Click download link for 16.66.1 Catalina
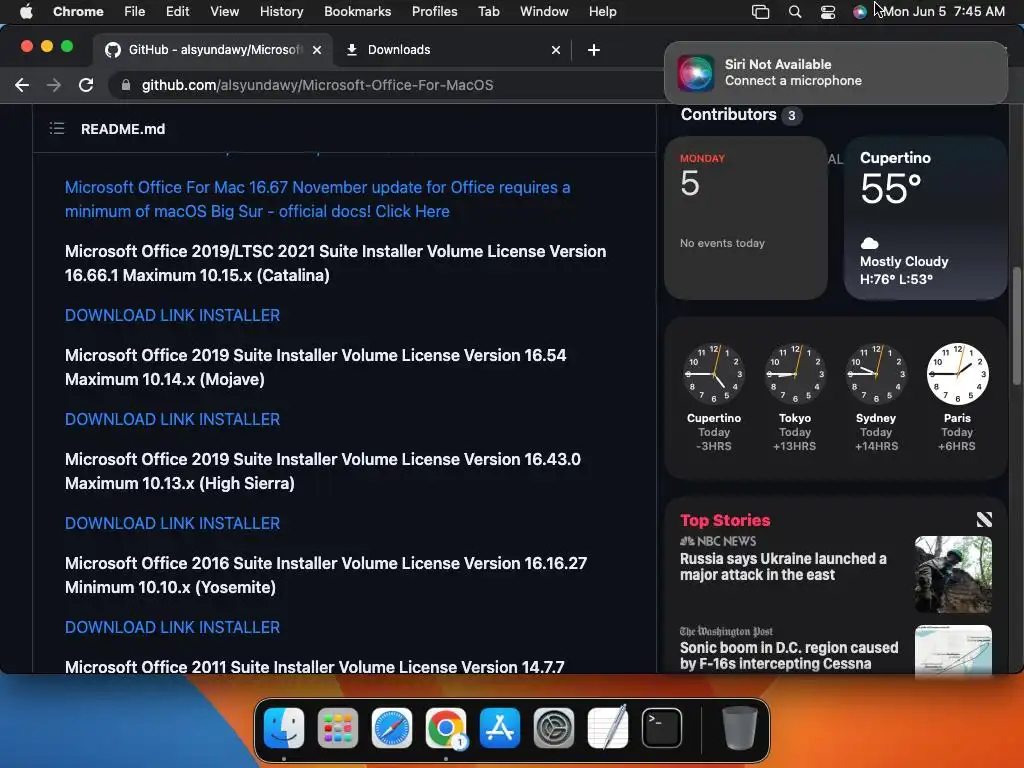The image size is (1024, 768). 172,315
